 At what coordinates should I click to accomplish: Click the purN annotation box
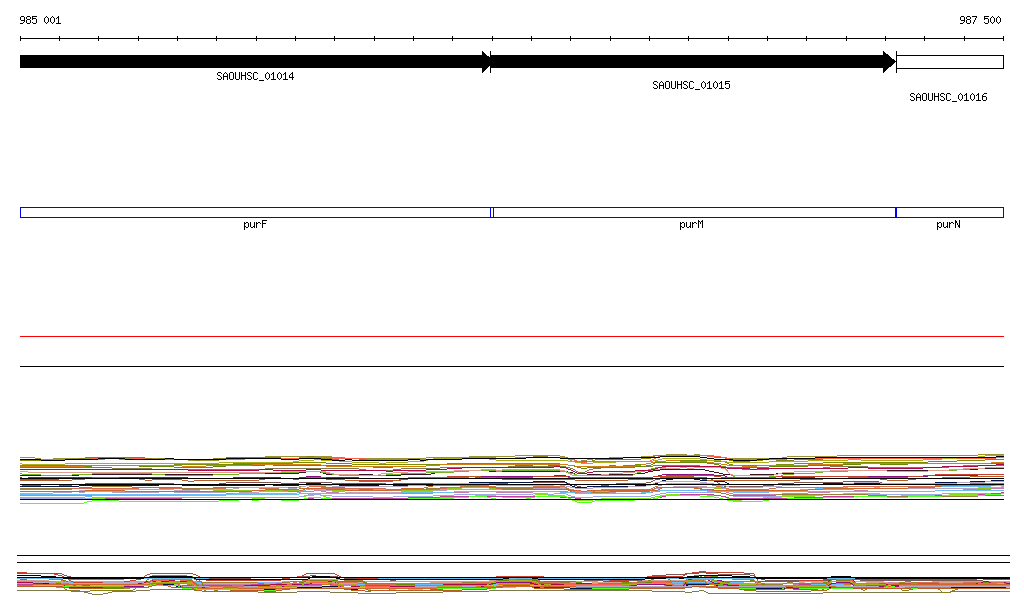point(949,212)
